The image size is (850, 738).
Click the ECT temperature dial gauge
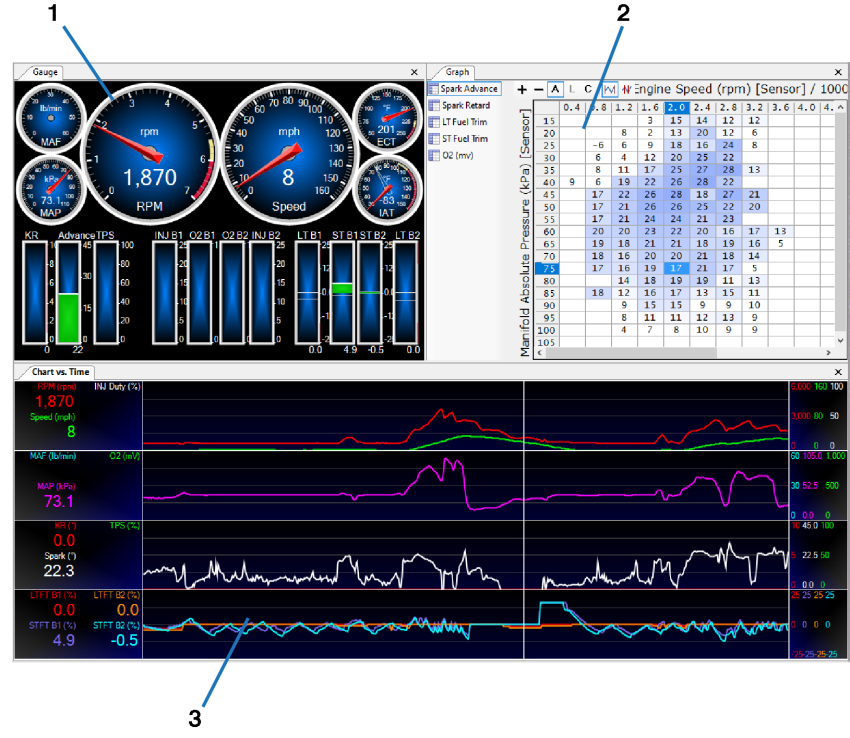[x=387, y=118]
